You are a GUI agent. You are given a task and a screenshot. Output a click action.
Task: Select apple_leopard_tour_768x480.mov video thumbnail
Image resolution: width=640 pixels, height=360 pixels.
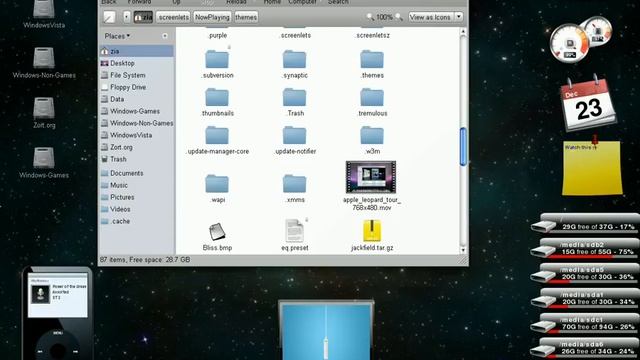click(371, 177)
